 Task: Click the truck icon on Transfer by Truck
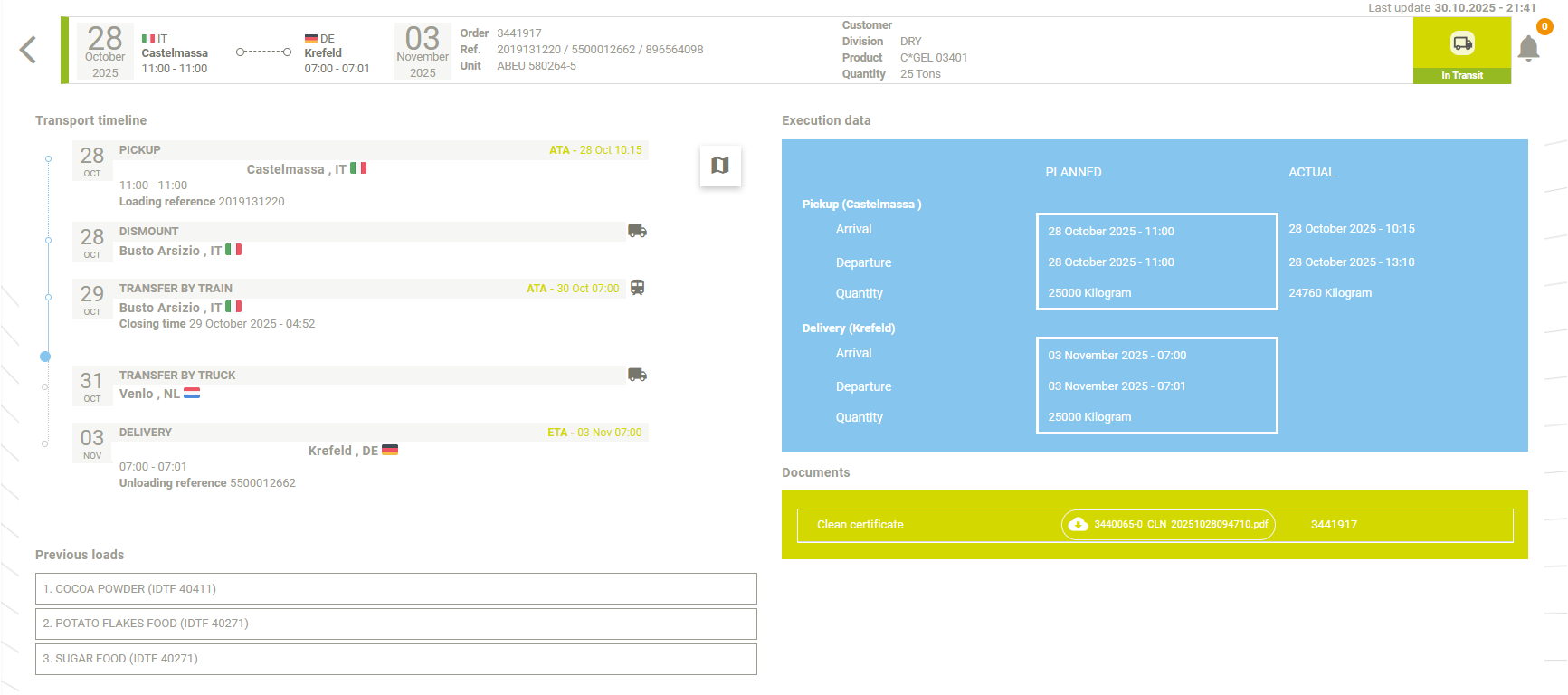coord(637,375)
